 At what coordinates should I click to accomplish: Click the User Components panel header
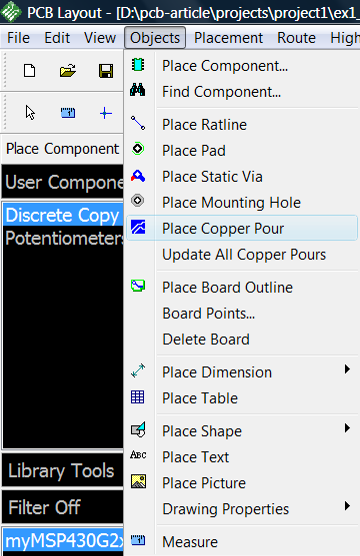coord(63,182)
